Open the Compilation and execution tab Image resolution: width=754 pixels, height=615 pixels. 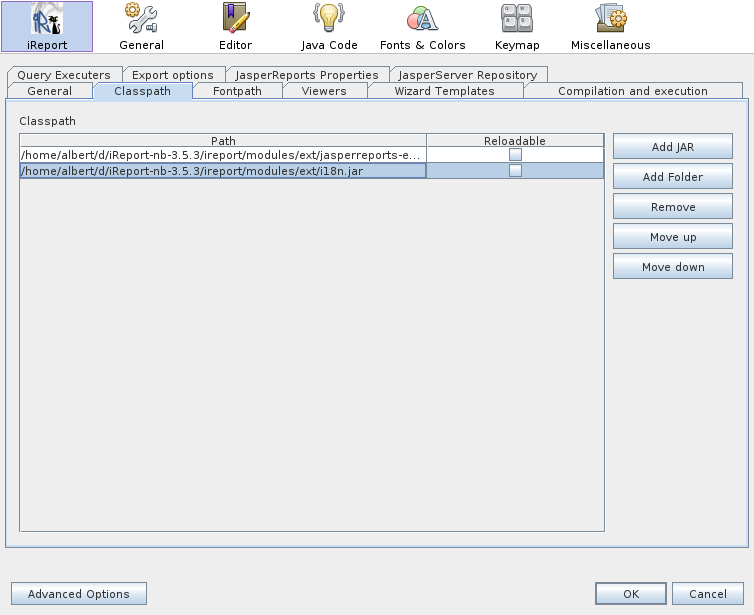tap(633, 91)
